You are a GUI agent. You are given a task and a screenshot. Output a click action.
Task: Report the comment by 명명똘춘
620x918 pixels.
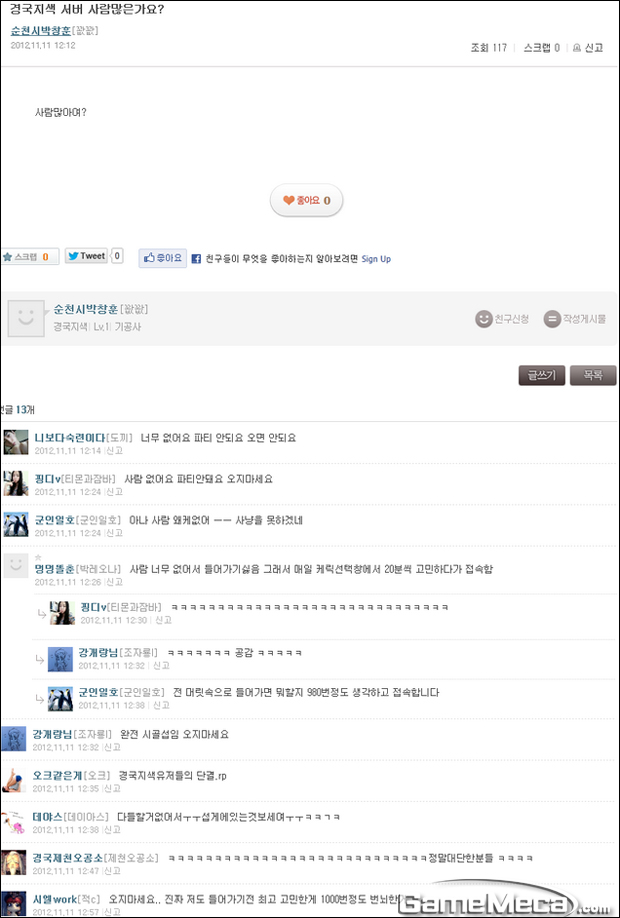(x=115, y=582)
